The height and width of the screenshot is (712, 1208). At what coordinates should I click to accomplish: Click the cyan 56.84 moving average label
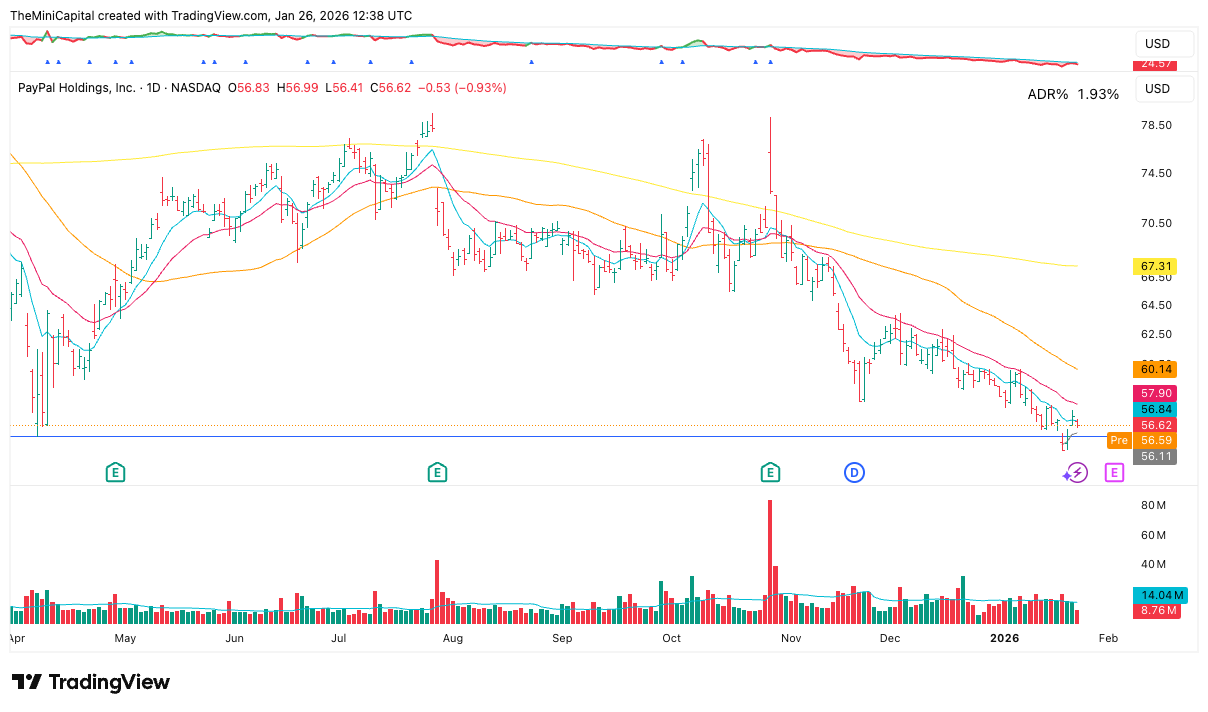(1155, 409)
